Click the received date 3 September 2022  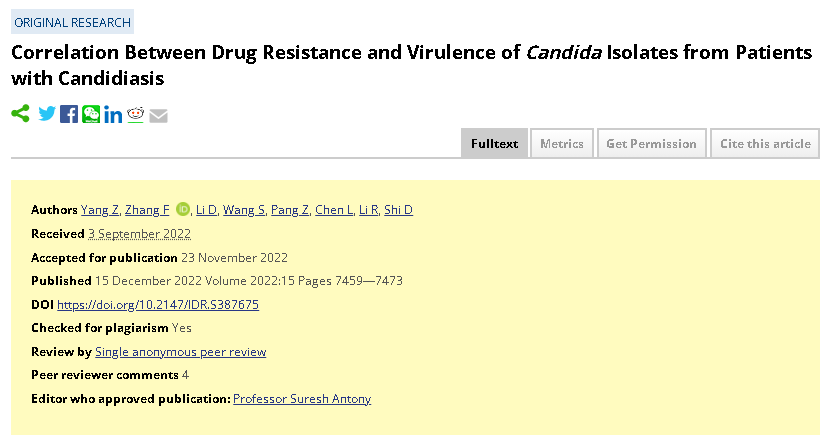tap(139, 234)
